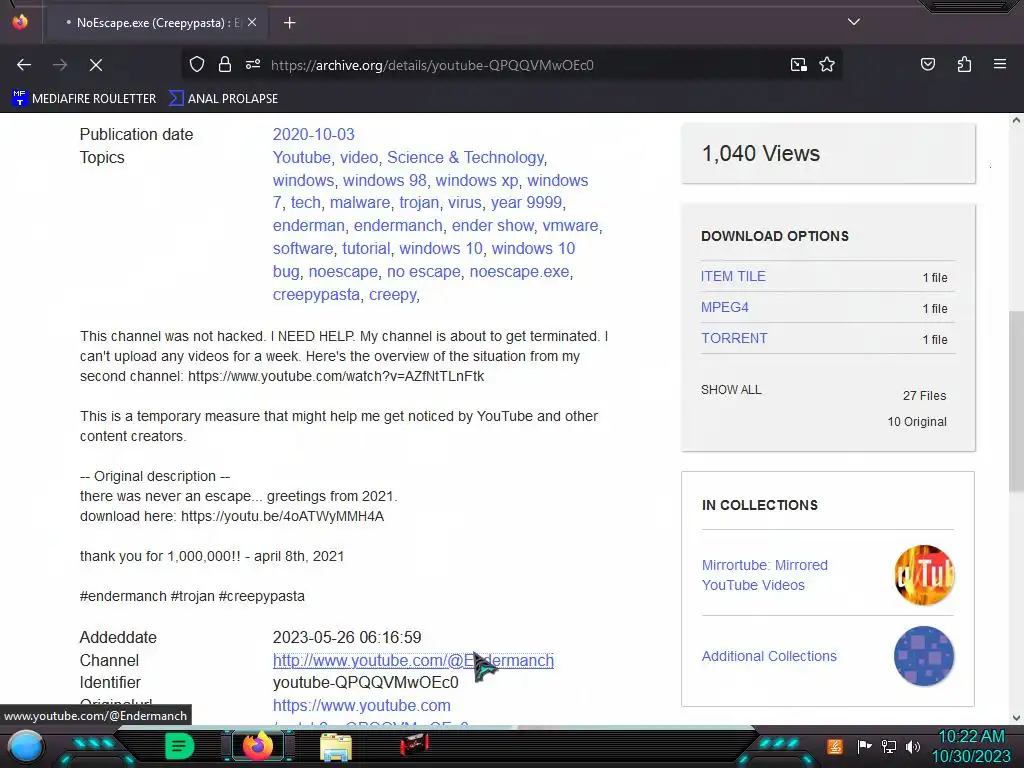Screen dimensions: 1024x768
Task: Click the picture-in-picture icon in address bar
Action: coord(798,64)
